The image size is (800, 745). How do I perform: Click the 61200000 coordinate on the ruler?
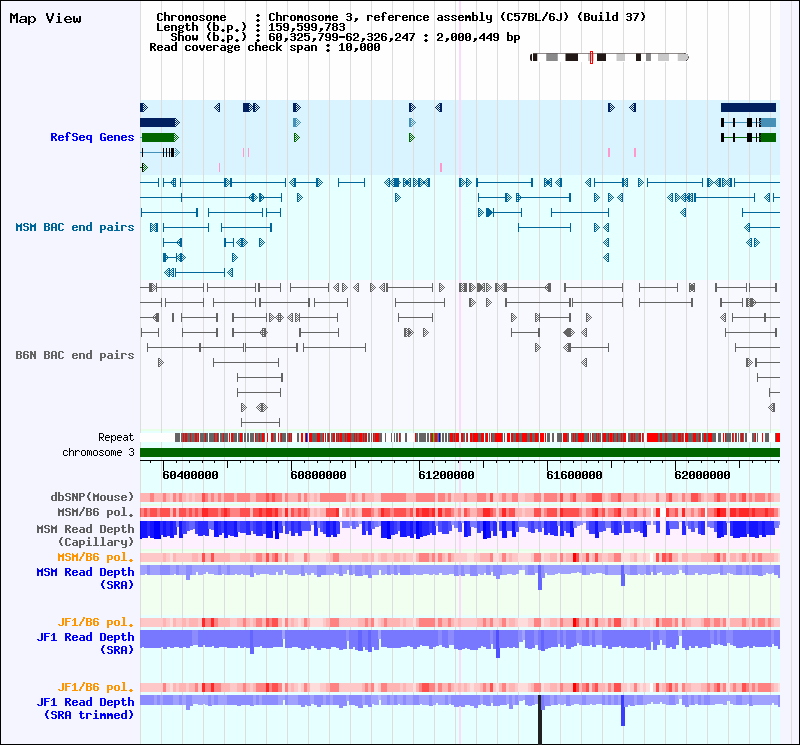446,475
